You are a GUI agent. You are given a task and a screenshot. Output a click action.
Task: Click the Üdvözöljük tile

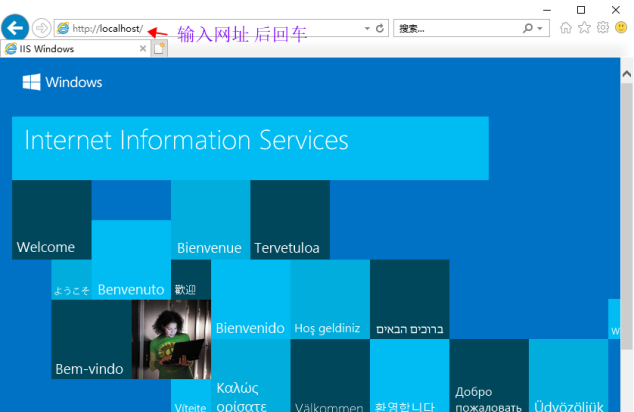pyautogui.click(x=568, y=376)
